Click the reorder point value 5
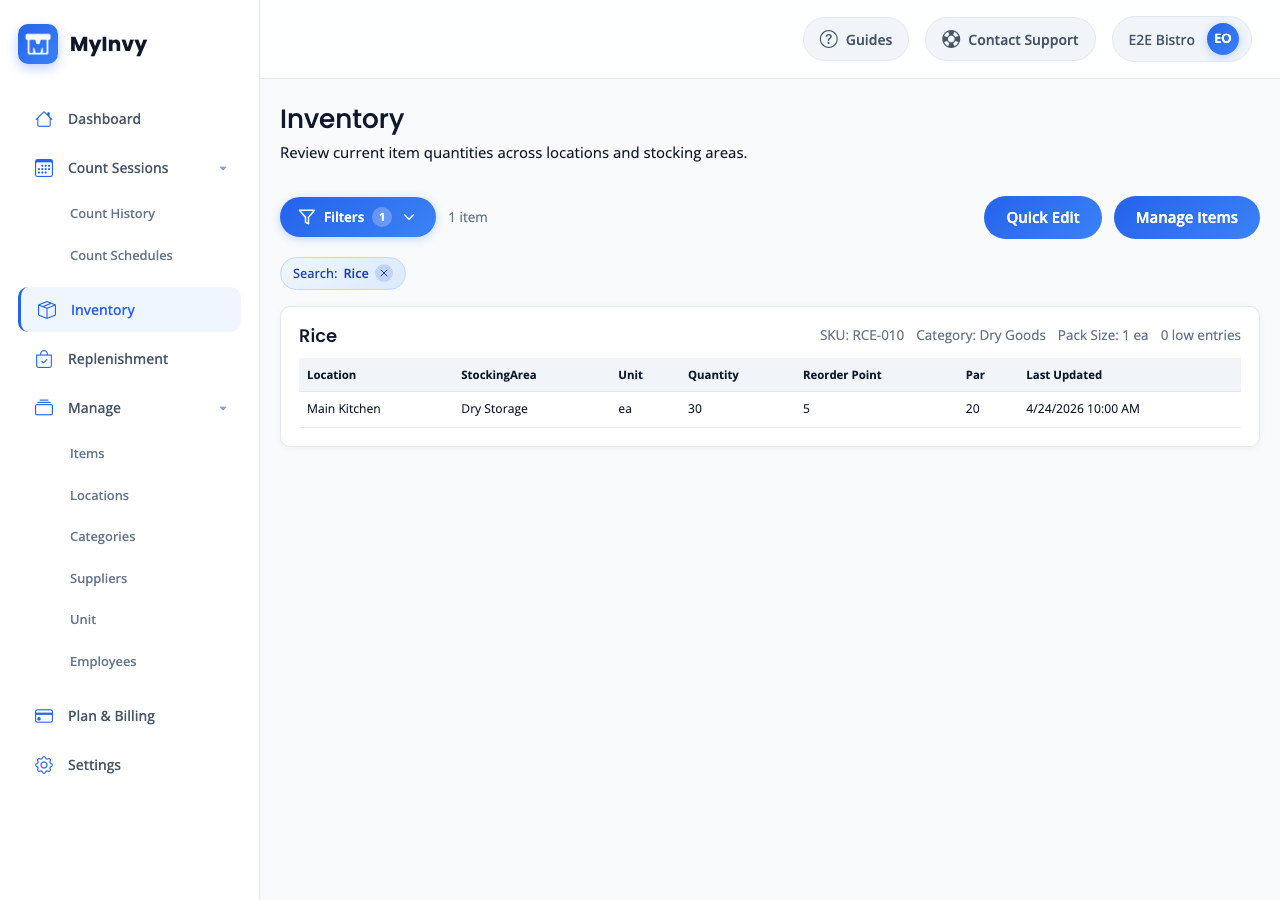Viewport: 1280px width, 900px height. 806,408
